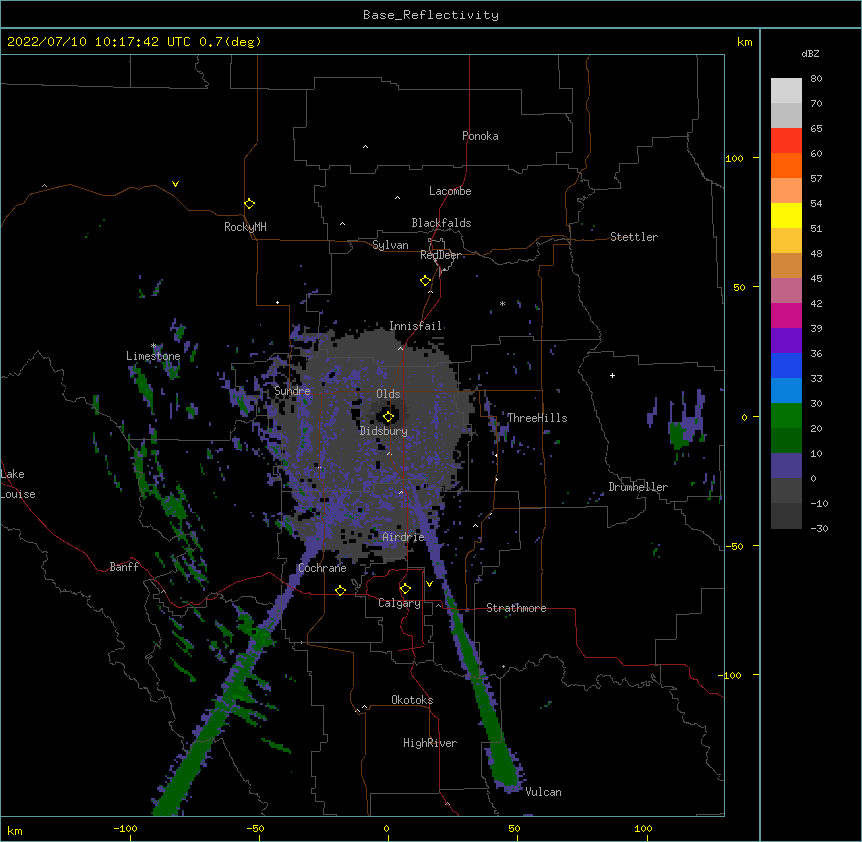862x842 pixels.
Task: Click the RedDeer city label
Action: tap(440, 254)
